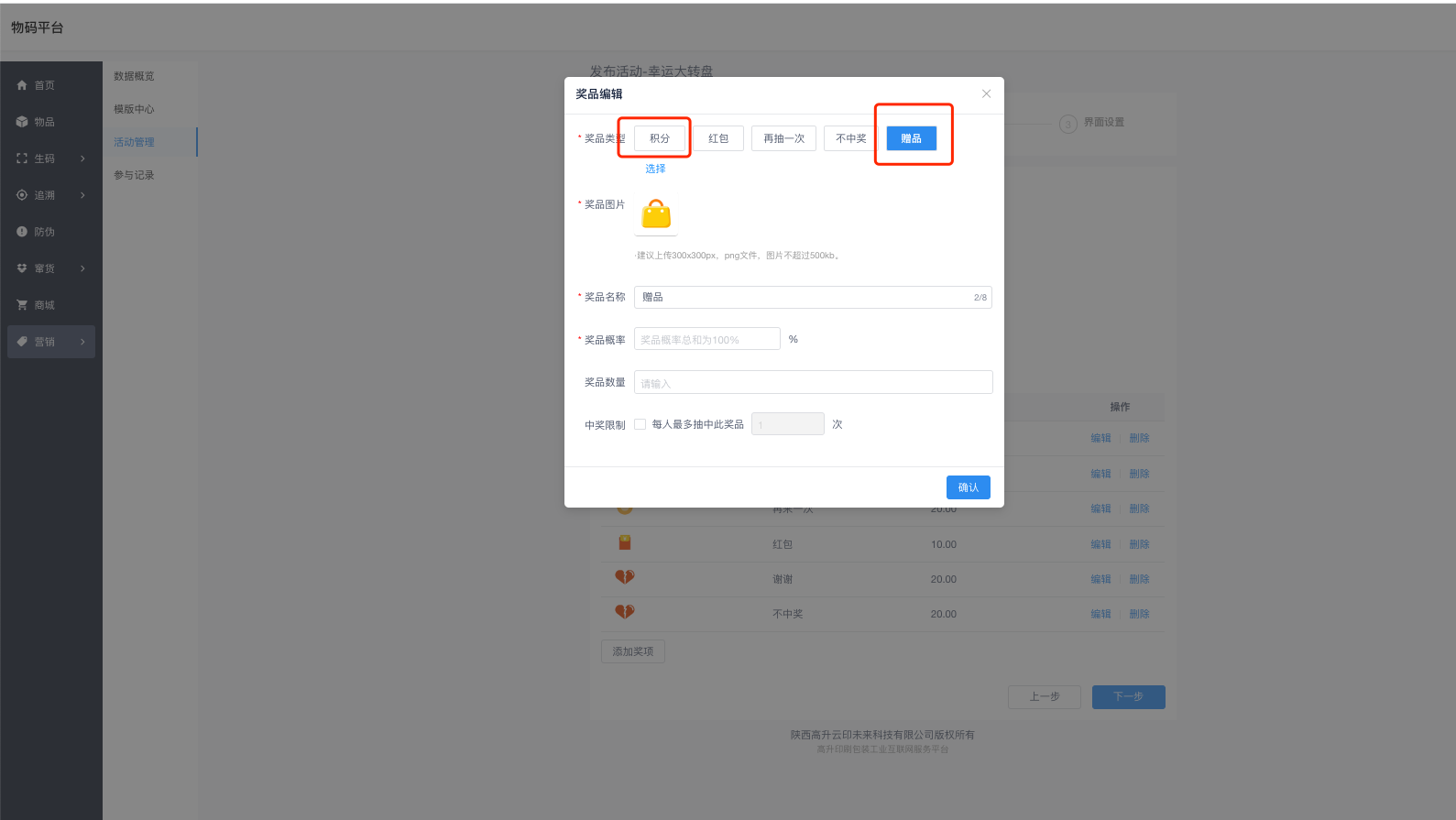Click the 选择 link under prize type

(x=655, y=169)
